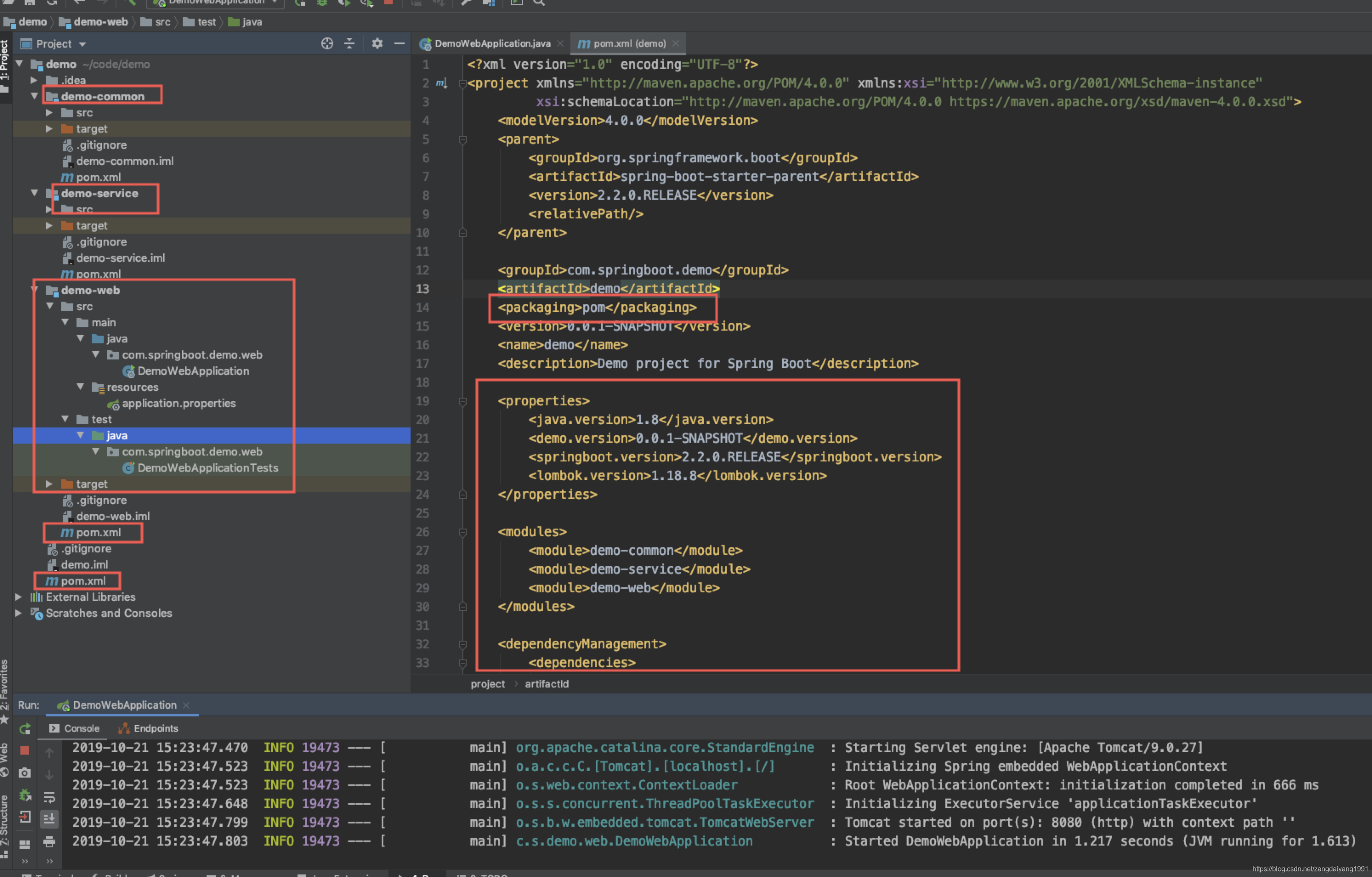
Task: Toggle soft-wrap in the Run console
Action: coord(50,797)
